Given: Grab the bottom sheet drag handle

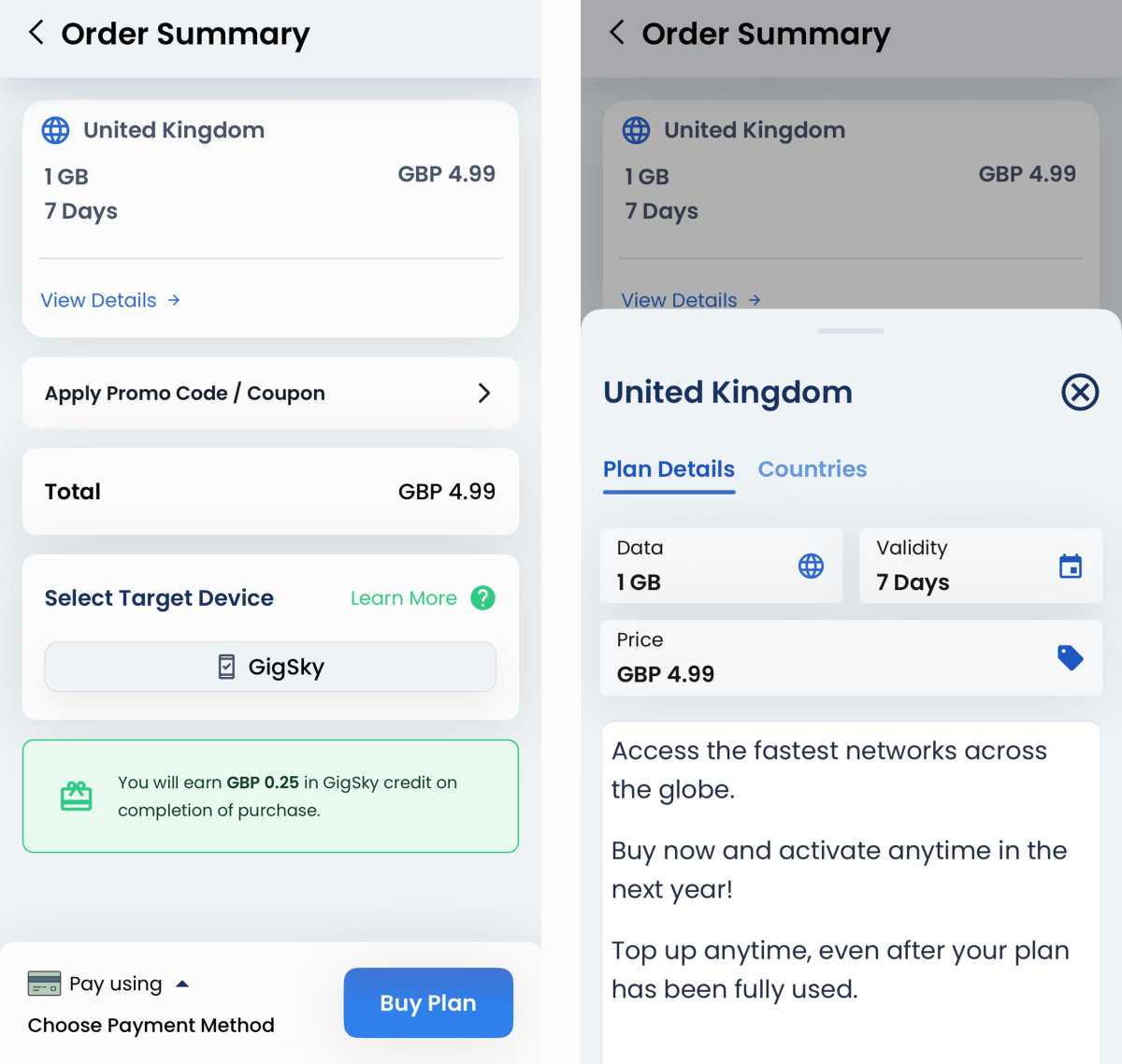Looking at the screenshot, I should (x=850, y=331).
